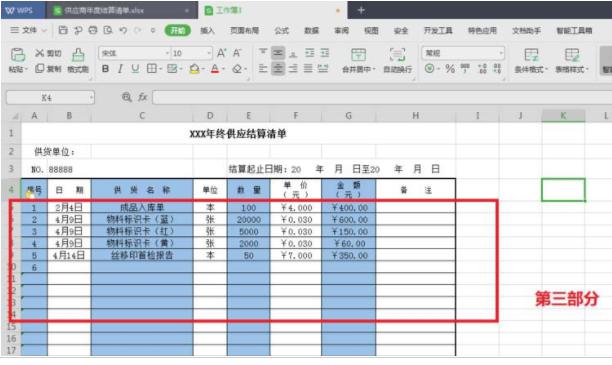
Task: Click the name box showing K4
Action: pos(50,97)
